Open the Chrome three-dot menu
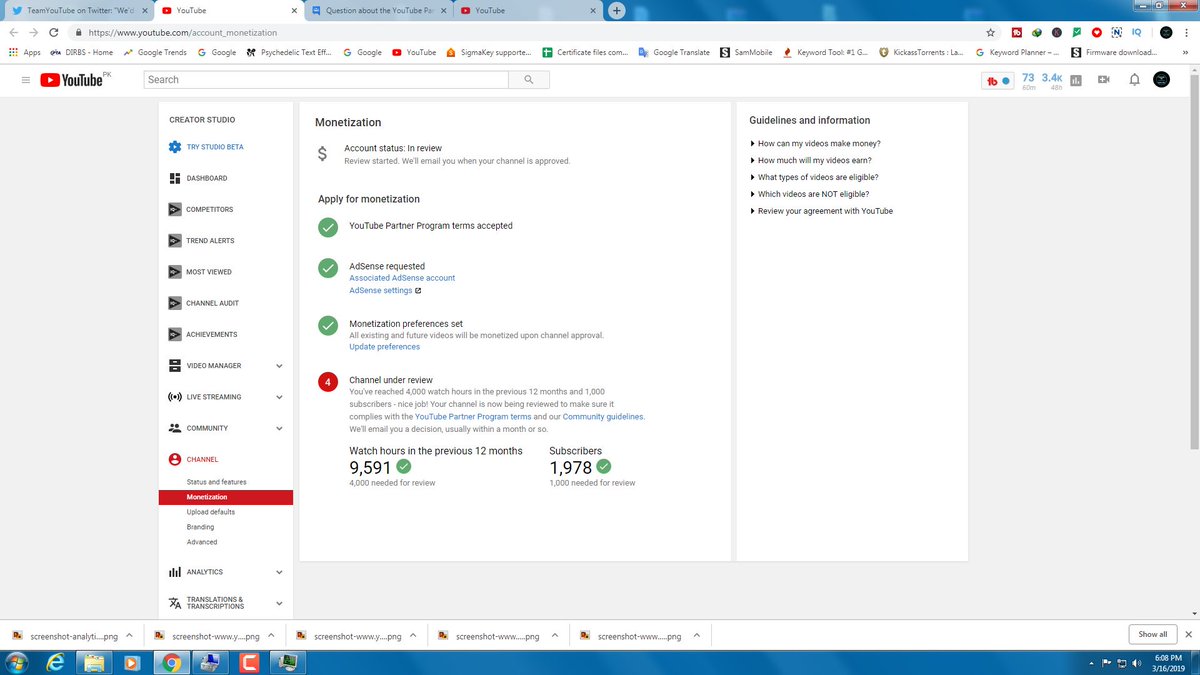 1187,32
